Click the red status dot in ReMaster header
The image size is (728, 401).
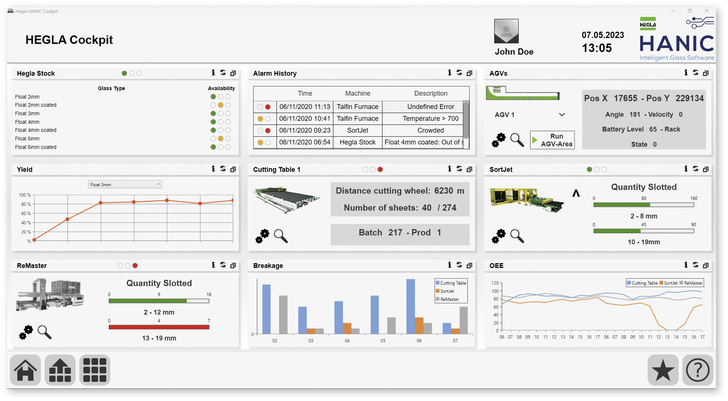(135, 267)
